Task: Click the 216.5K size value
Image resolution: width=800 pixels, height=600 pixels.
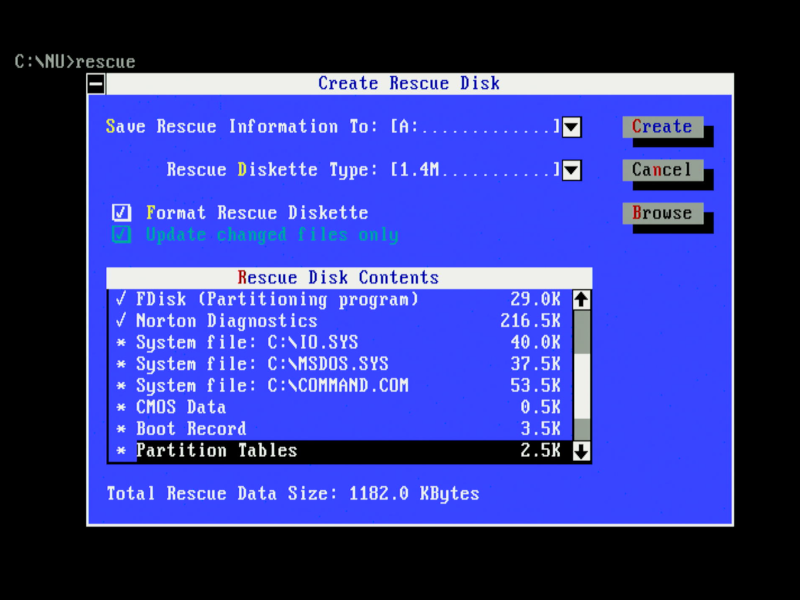Action: [530, 321]
